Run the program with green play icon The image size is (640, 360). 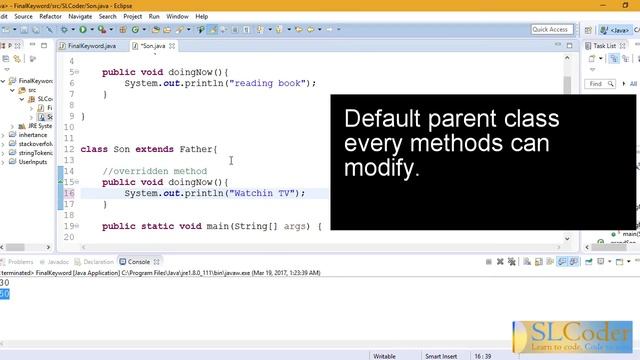click(x=83, y=29)
